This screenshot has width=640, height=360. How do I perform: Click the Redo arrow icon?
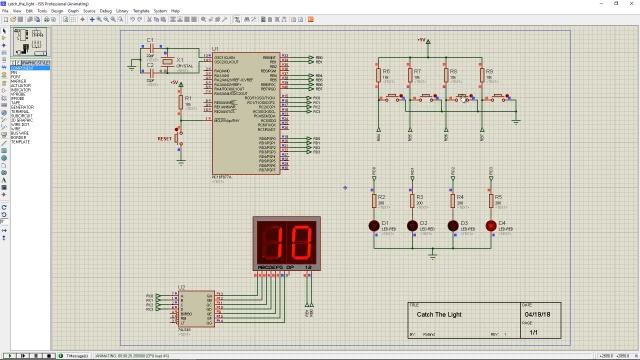pyautogui.click(x=140, y=20)
